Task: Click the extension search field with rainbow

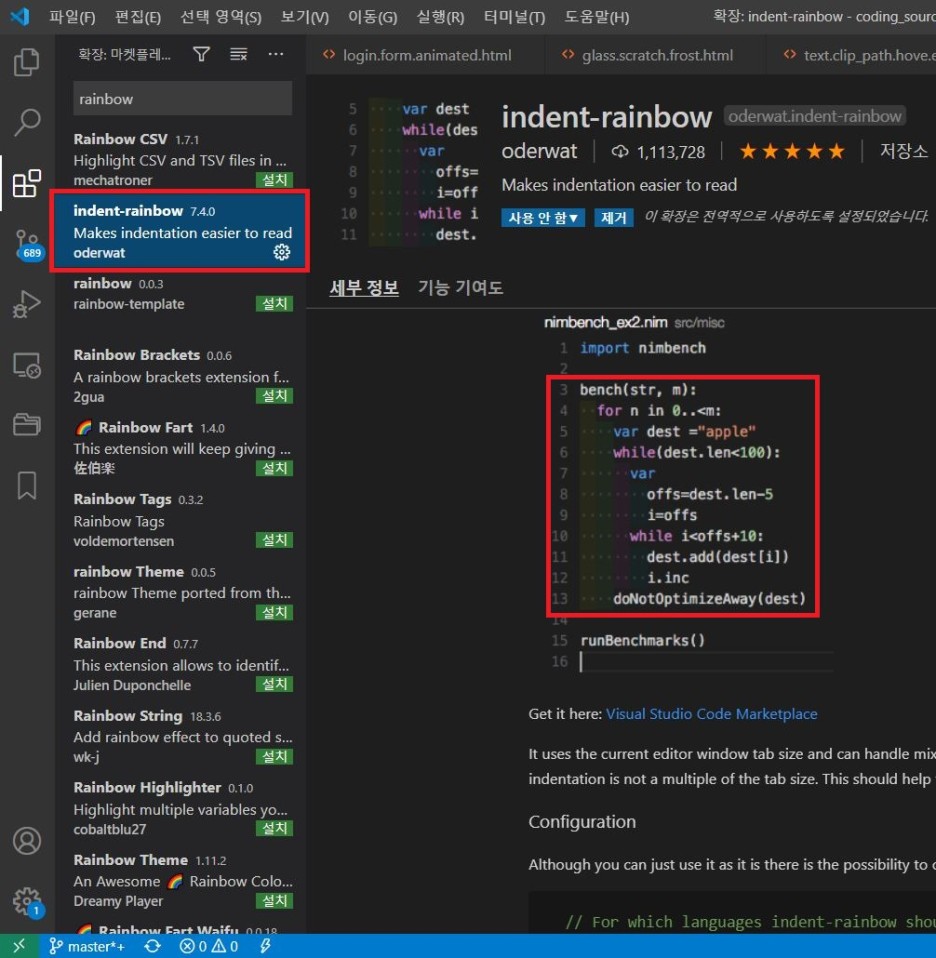Action: [x=183, y=98]
